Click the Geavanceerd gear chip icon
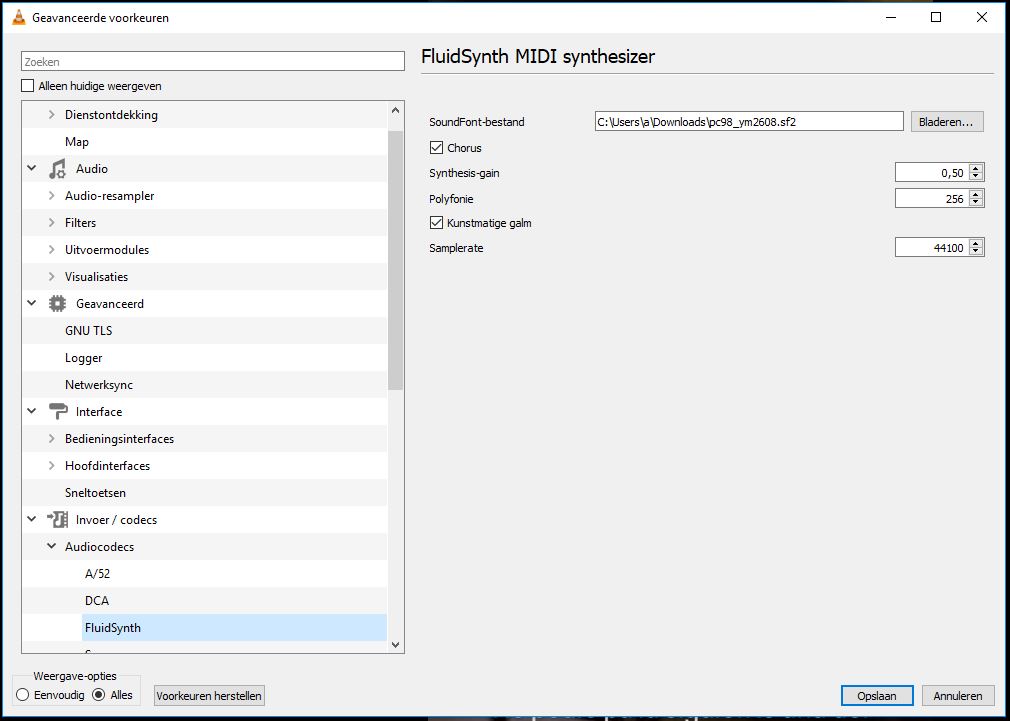 click(x=57, y=304)
